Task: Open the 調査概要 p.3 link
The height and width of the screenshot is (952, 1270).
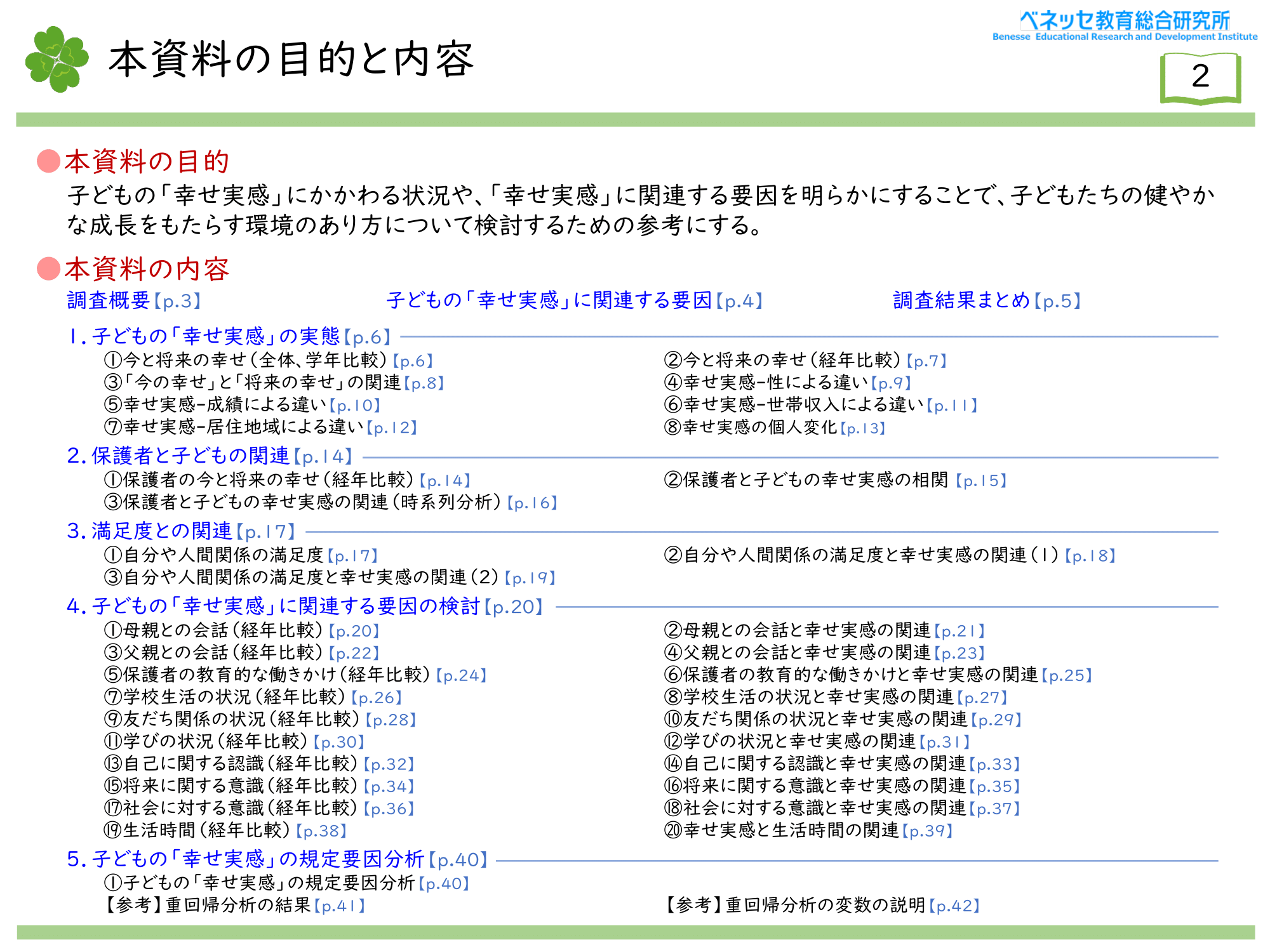Action: [134, 300]
